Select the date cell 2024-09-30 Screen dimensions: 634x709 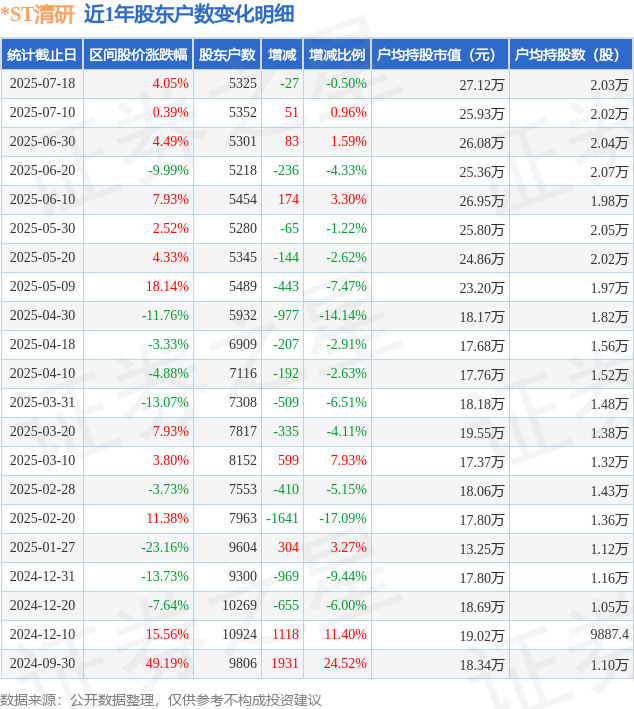pos(43,663)
